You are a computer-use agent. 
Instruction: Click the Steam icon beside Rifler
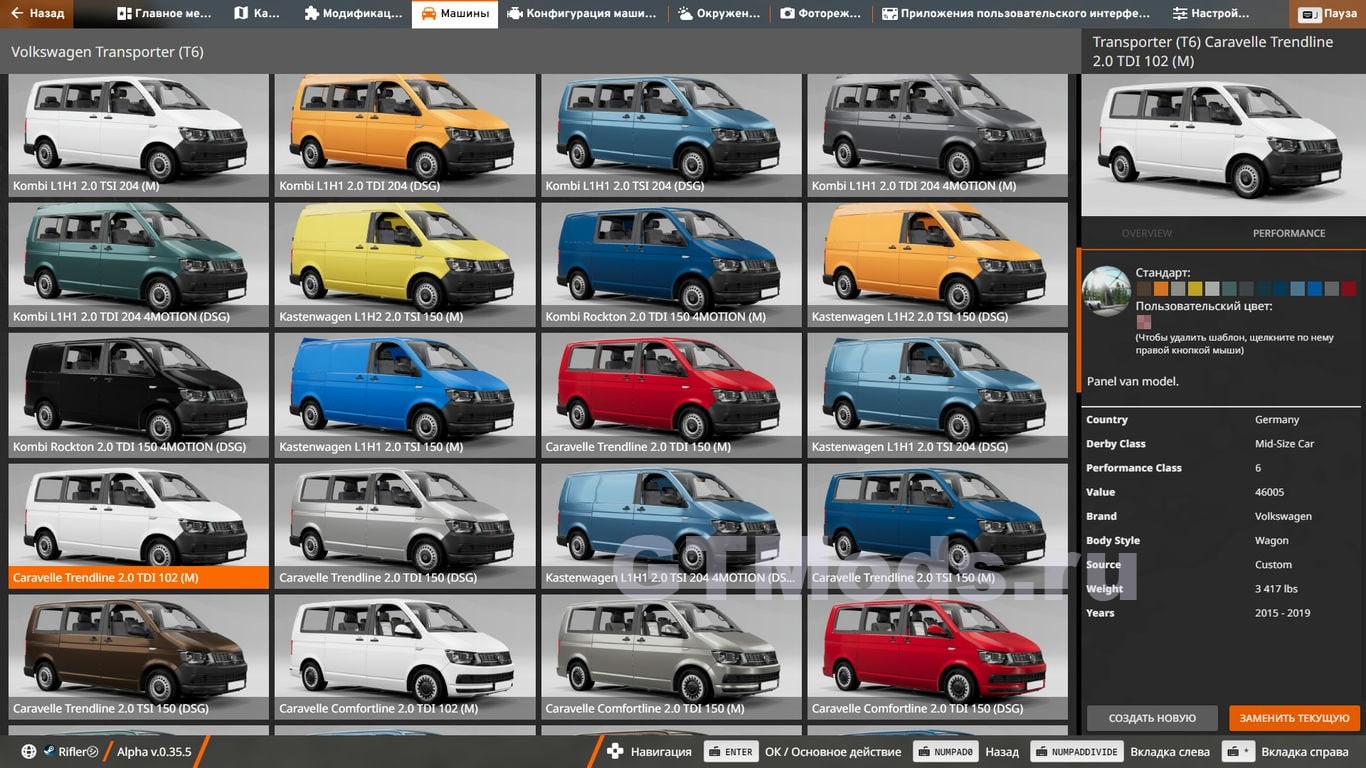coord(48,752)
